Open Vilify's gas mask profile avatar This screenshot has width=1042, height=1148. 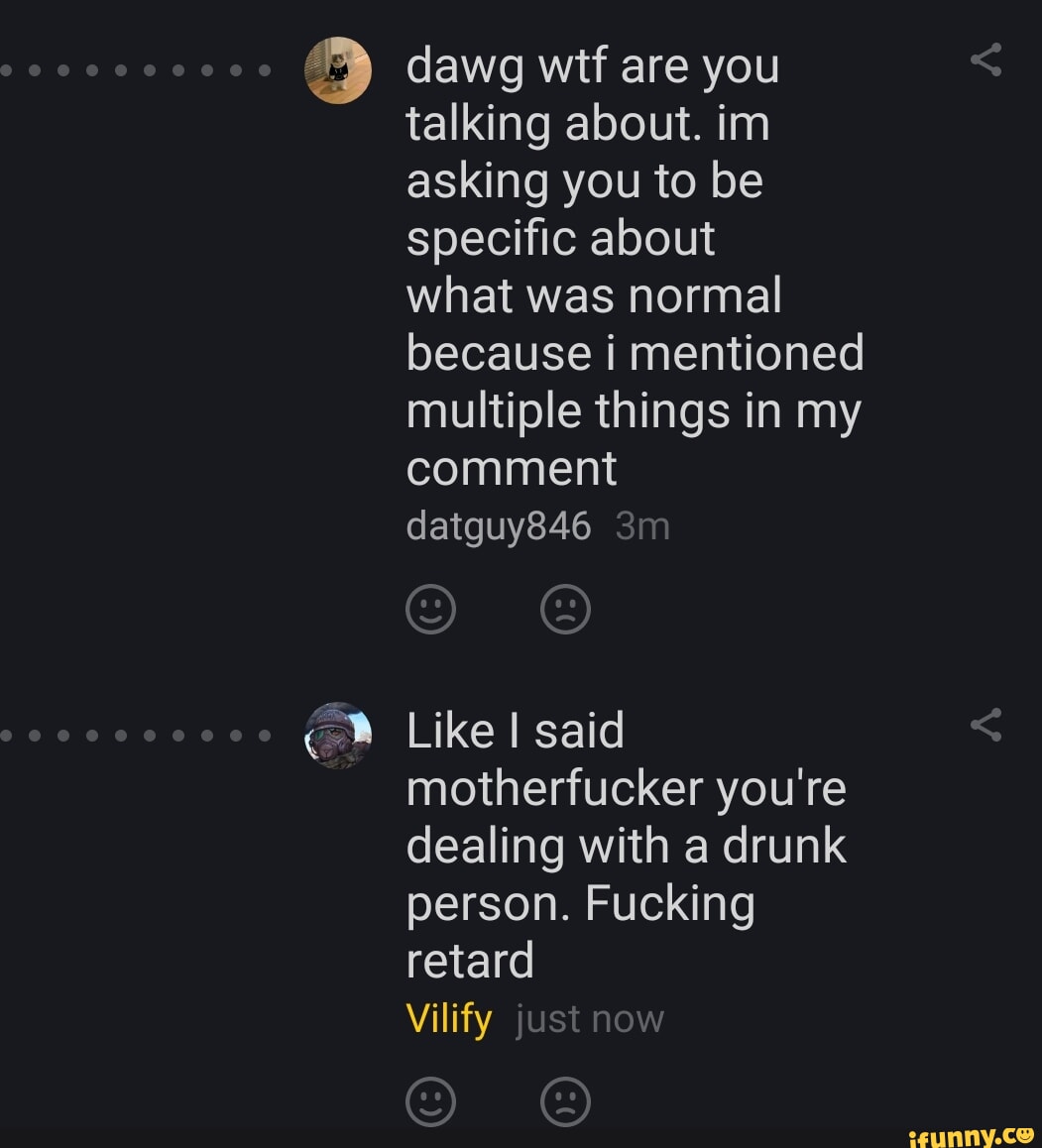338,735
